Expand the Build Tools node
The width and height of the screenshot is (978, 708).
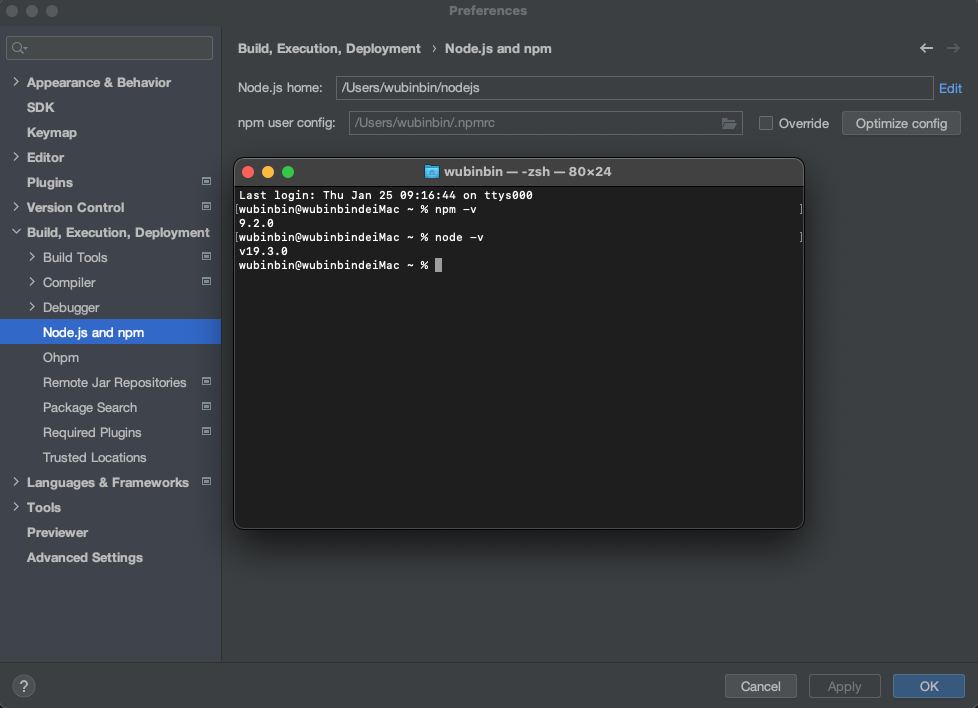(x=32, y=256)
